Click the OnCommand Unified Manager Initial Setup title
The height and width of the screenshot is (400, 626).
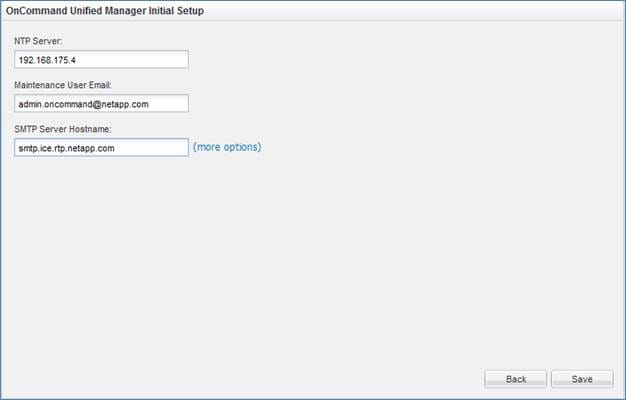click(x=105, y=11)
